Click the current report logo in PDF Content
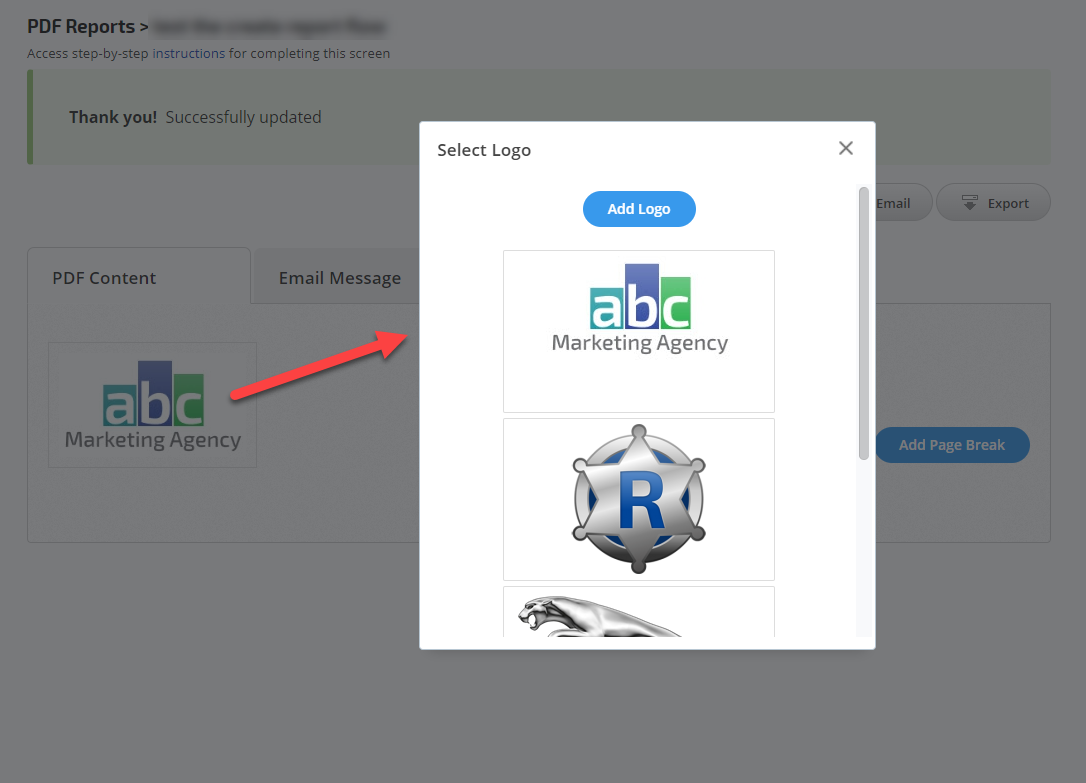Viewport: 1086px width, 783px height. point(152,405)
